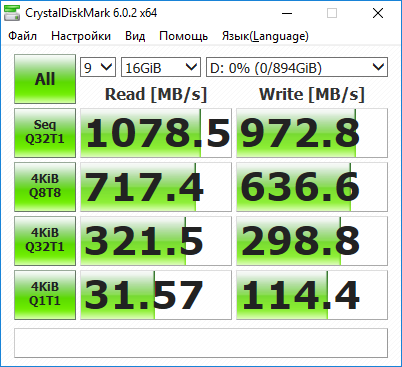Viewport: 402px width, 367px height.
Task: Click the 4KiB Q8T8 read result 717.4
Action: click(x=156, y=187)
